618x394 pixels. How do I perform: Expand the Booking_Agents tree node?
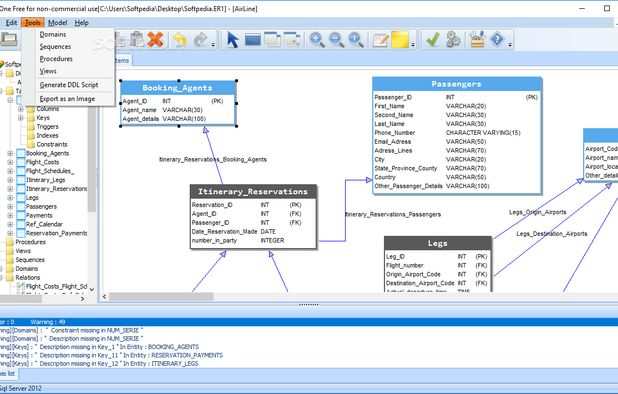(x=10, y=153)
